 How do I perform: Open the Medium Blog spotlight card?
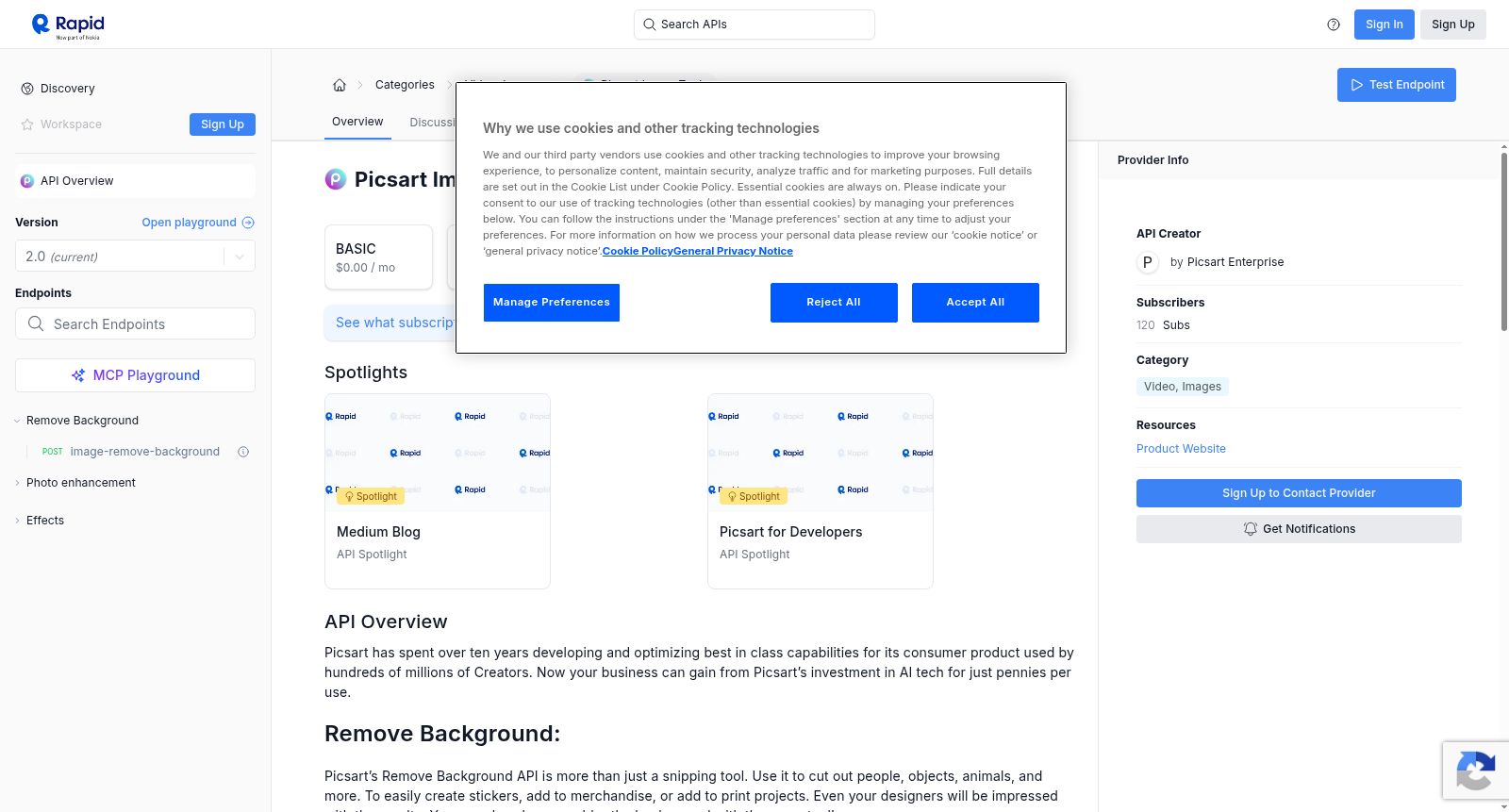(x=438, y=491)
